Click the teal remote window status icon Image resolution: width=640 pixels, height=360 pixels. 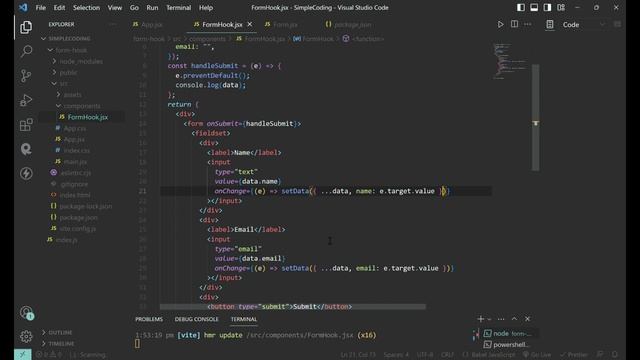22,354
